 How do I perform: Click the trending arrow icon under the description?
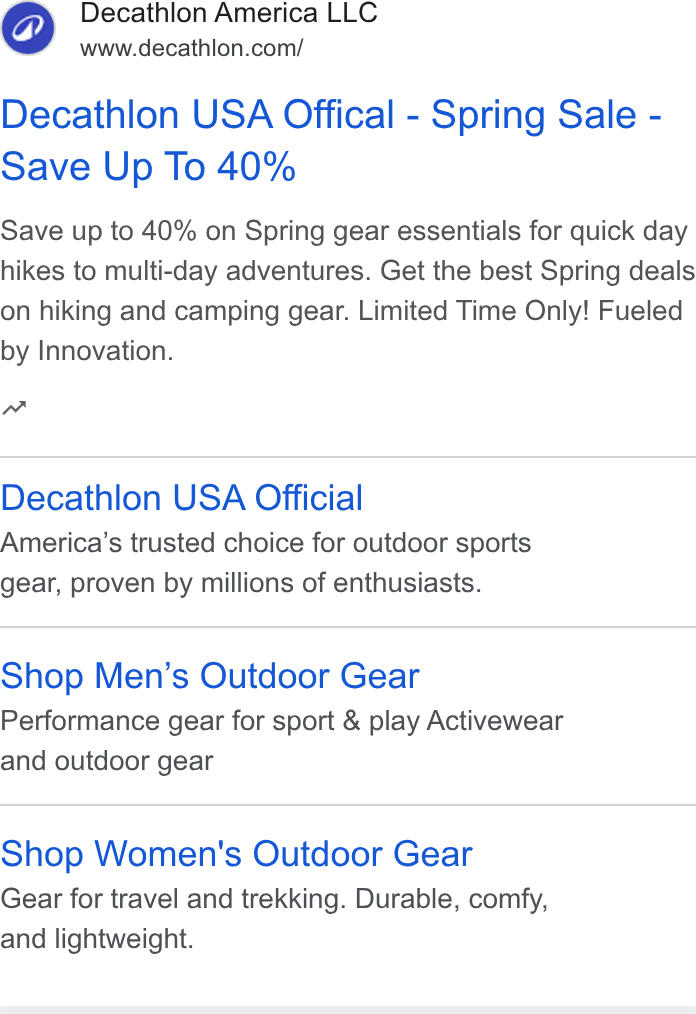pos(14,407)
